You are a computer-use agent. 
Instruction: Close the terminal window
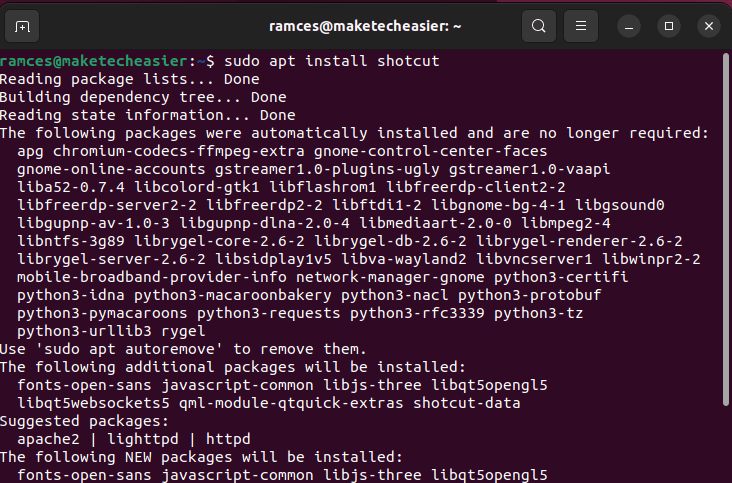click(709, 27)
